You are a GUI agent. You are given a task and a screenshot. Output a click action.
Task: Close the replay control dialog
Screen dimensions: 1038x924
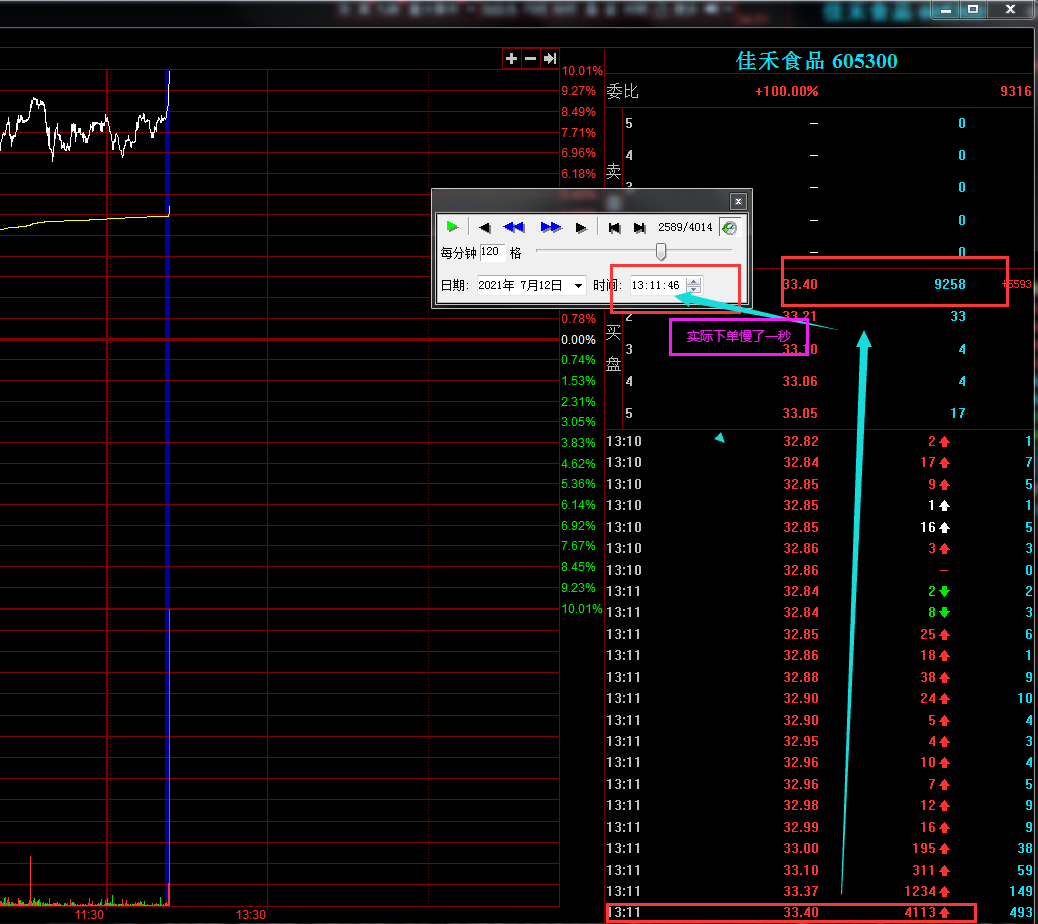tap(738, 201)
